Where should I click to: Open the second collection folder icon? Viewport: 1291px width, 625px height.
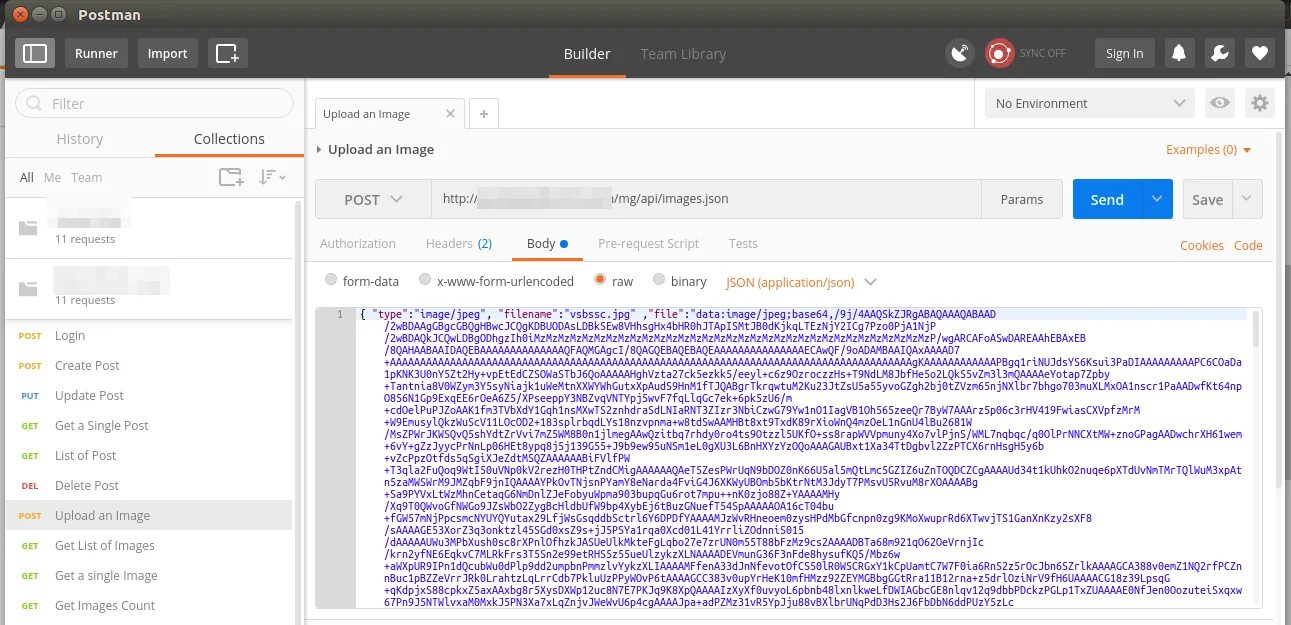pos(28,289)
